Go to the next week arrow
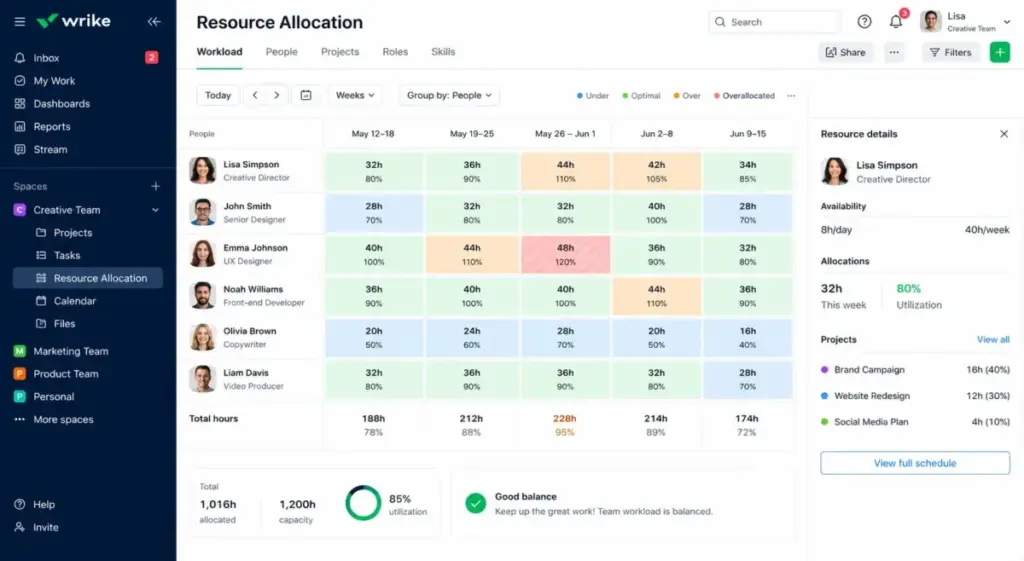1024x561 pixels. 277,95
